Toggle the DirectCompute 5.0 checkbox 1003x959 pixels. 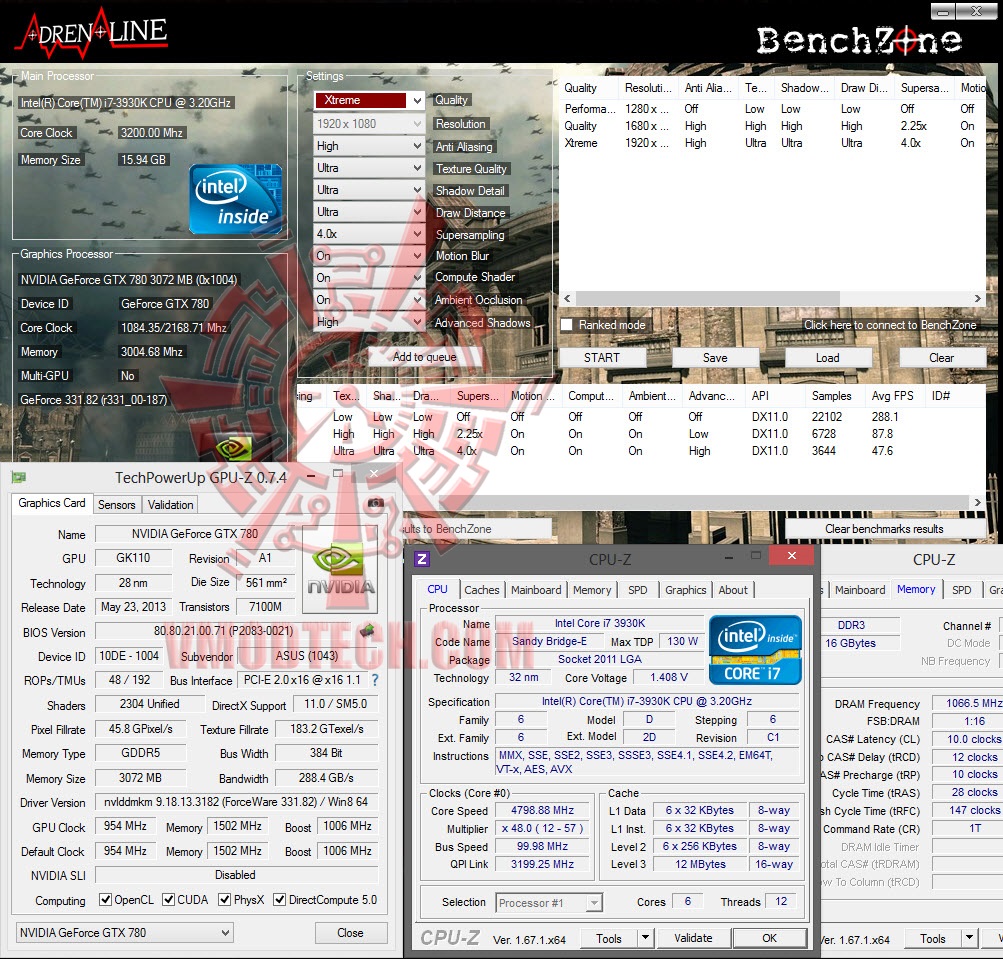(280, 900)
